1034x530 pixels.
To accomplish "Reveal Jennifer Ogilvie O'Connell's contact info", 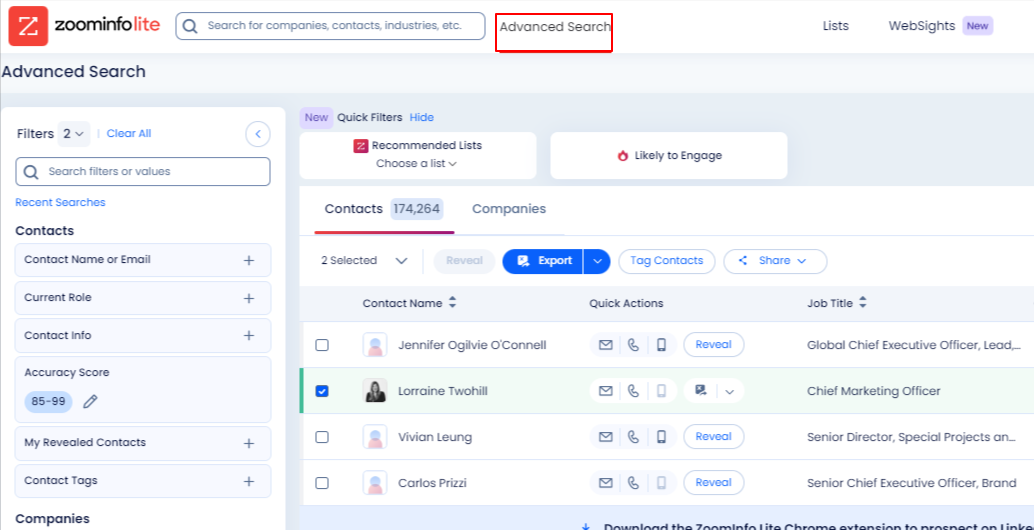I will (x=714, y=345).
